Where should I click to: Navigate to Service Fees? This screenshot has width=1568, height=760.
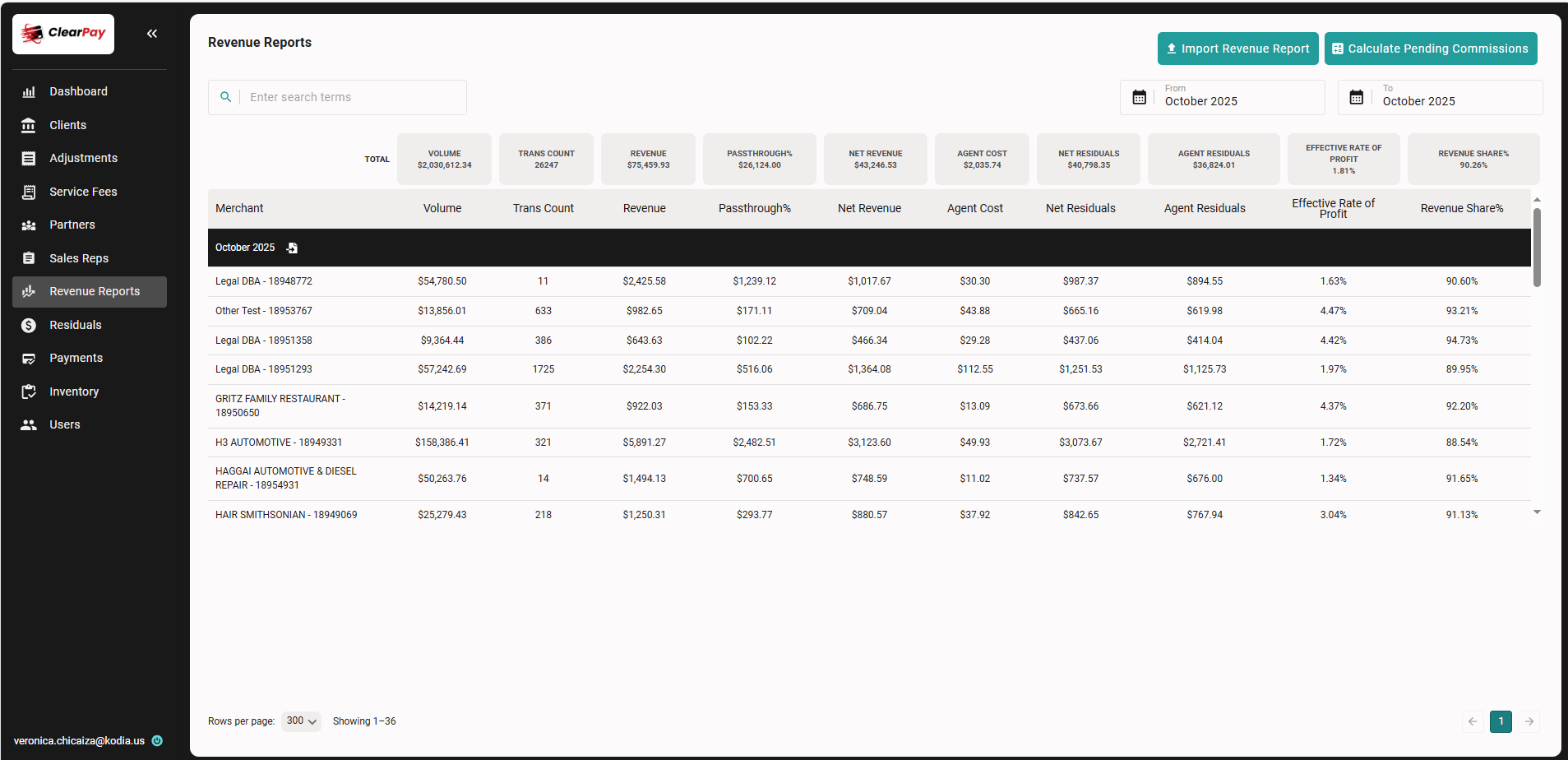[83, 192]
